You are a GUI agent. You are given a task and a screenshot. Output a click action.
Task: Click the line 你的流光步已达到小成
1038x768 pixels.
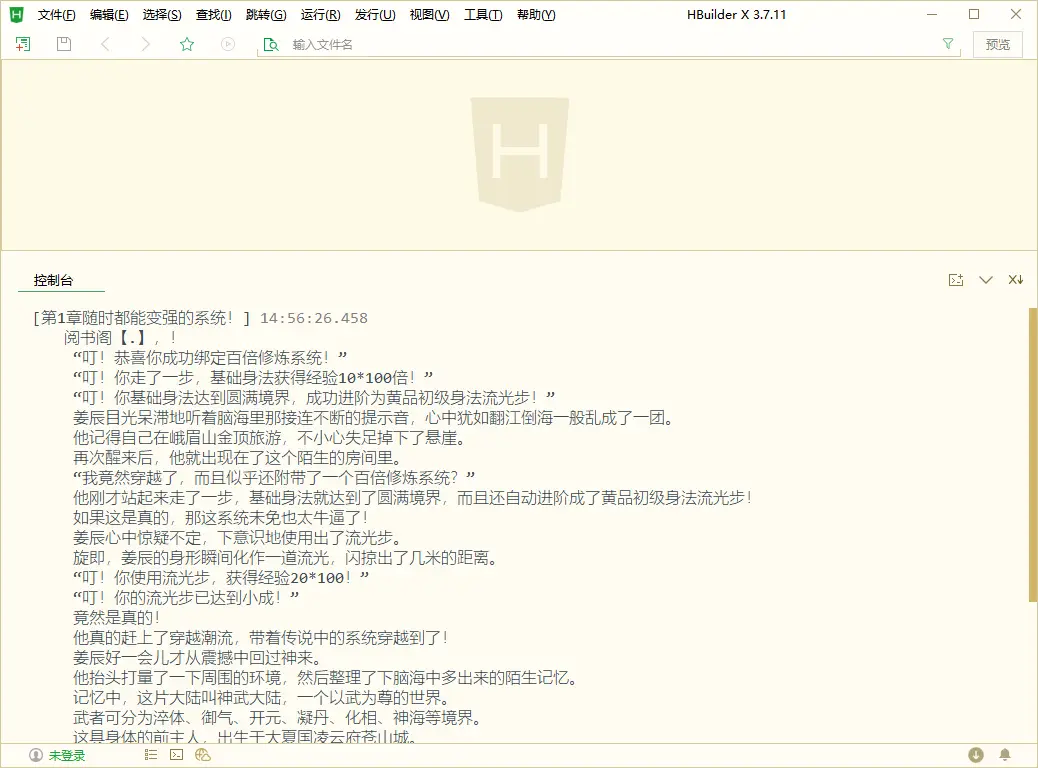(186, 598)
